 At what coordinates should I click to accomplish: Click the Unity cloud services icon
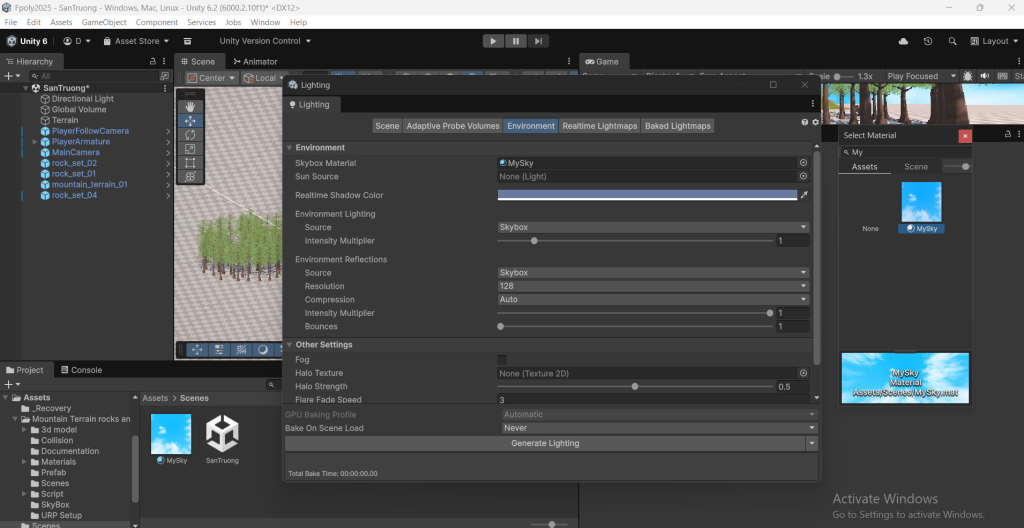click(904, 41)
